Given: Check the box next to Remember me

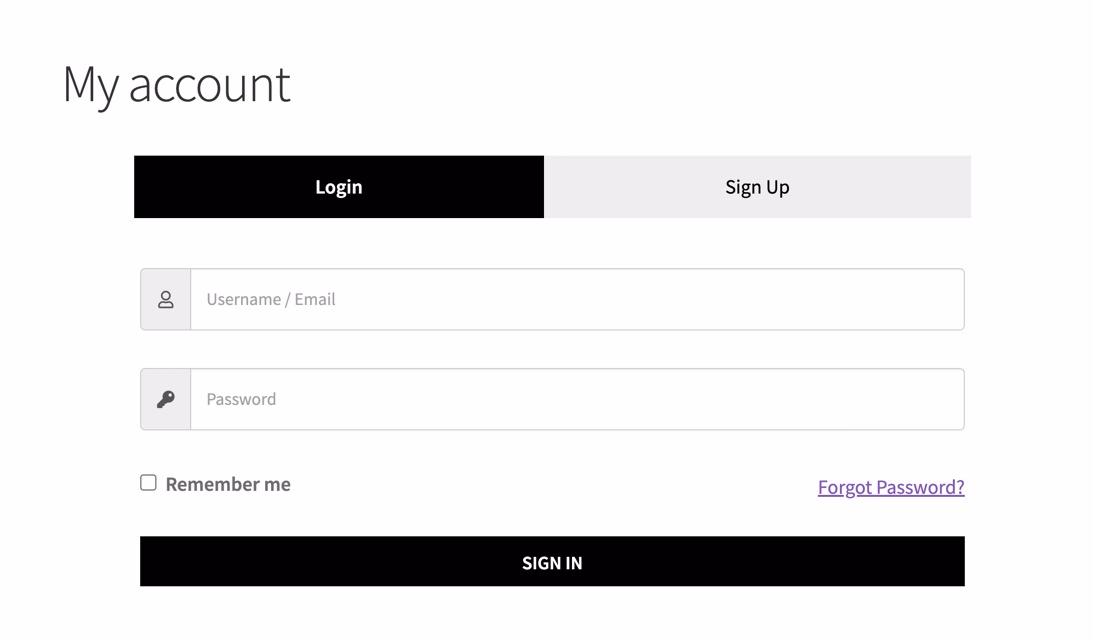Looking at the screenshot, I should point(147,481).
